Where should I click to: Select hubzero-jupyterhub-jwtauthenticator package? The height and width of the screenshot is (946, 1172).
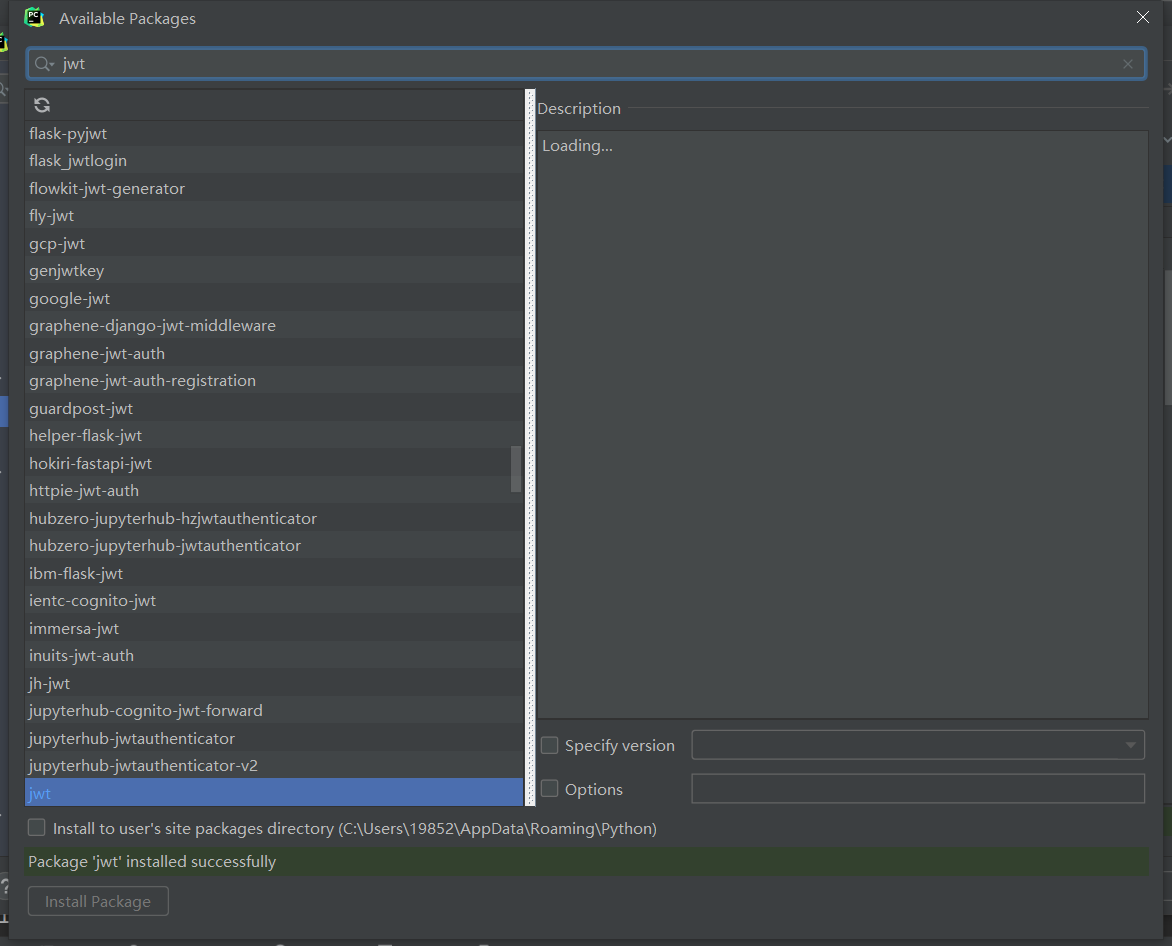[274, 545]
